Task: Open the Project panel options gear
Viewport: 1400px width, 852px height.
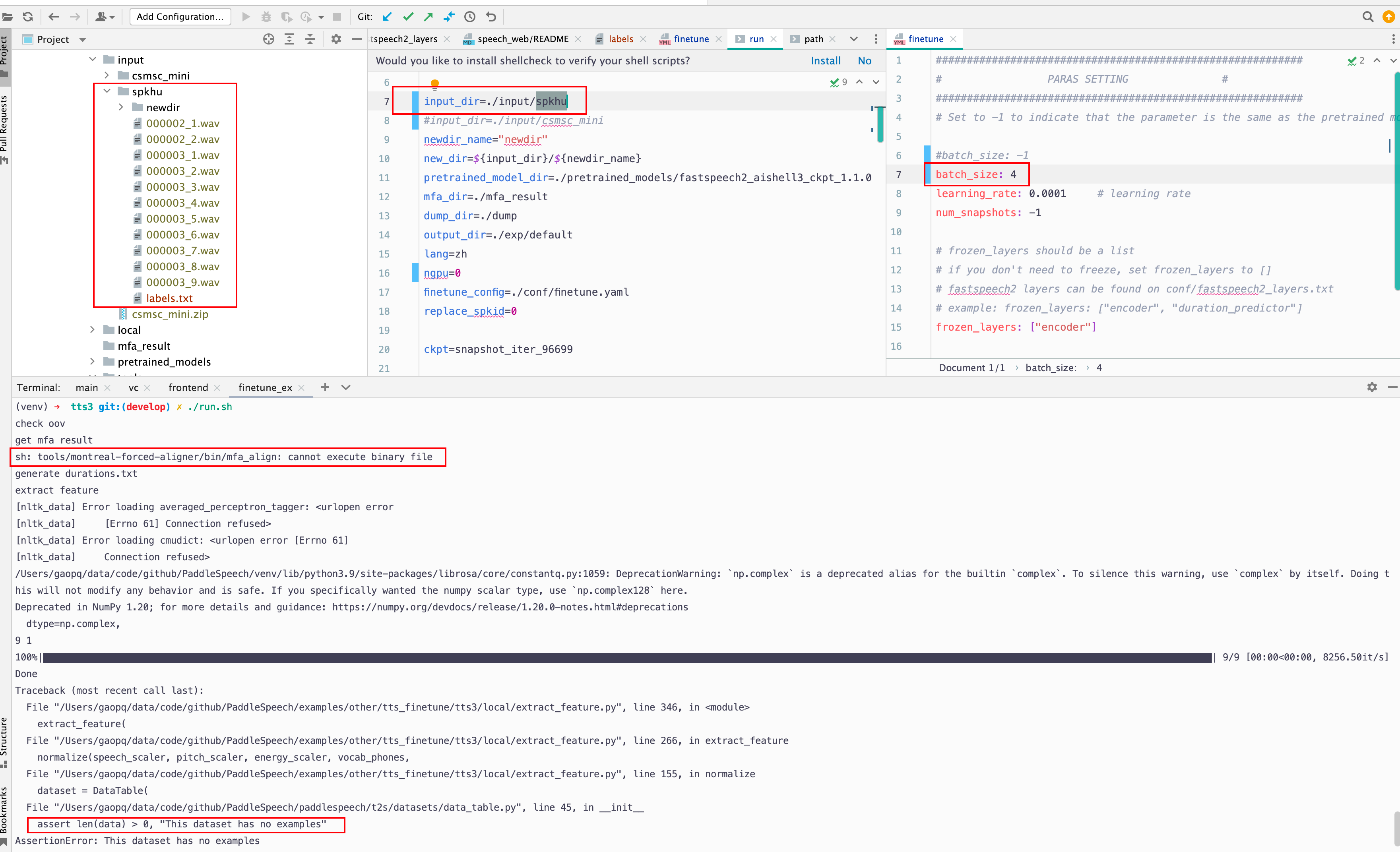Action: point(336,39)
